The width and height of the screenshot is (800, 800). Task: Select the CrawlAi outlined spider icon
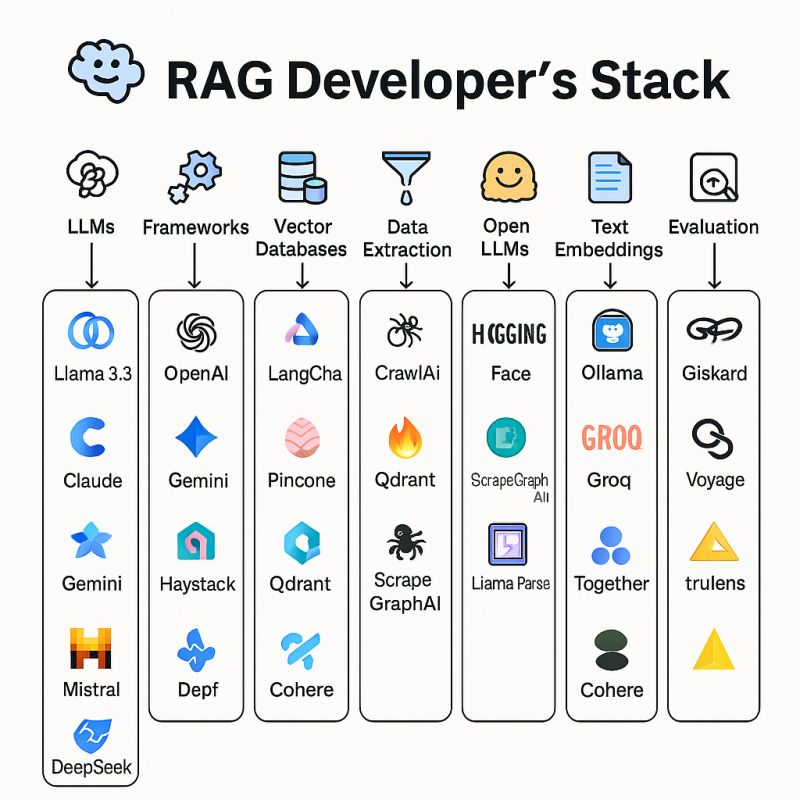[x=405, y=331]
